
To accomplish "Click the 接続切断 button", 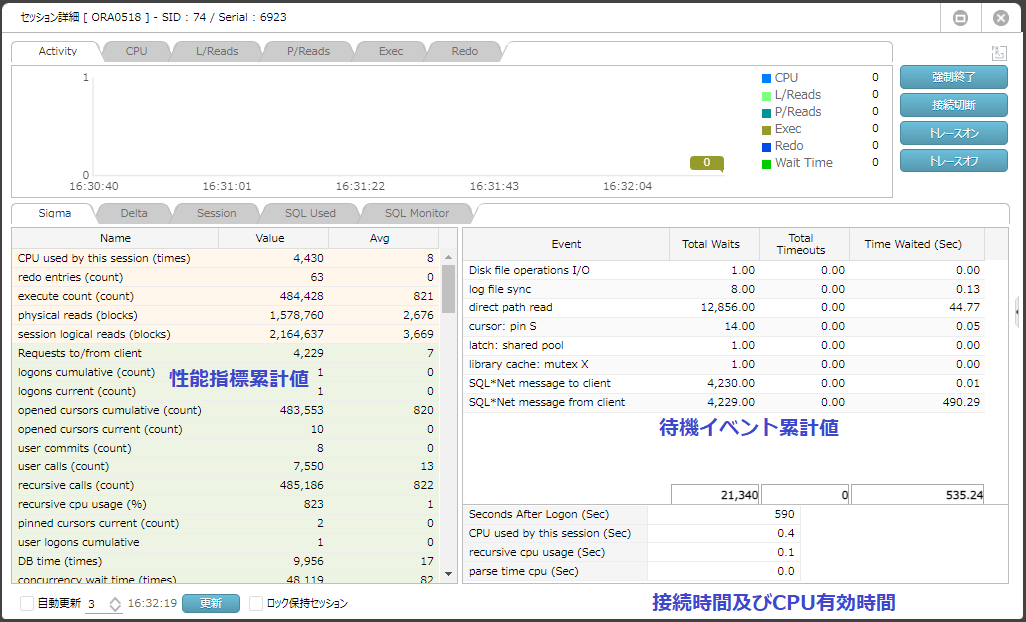I will 953,105.
